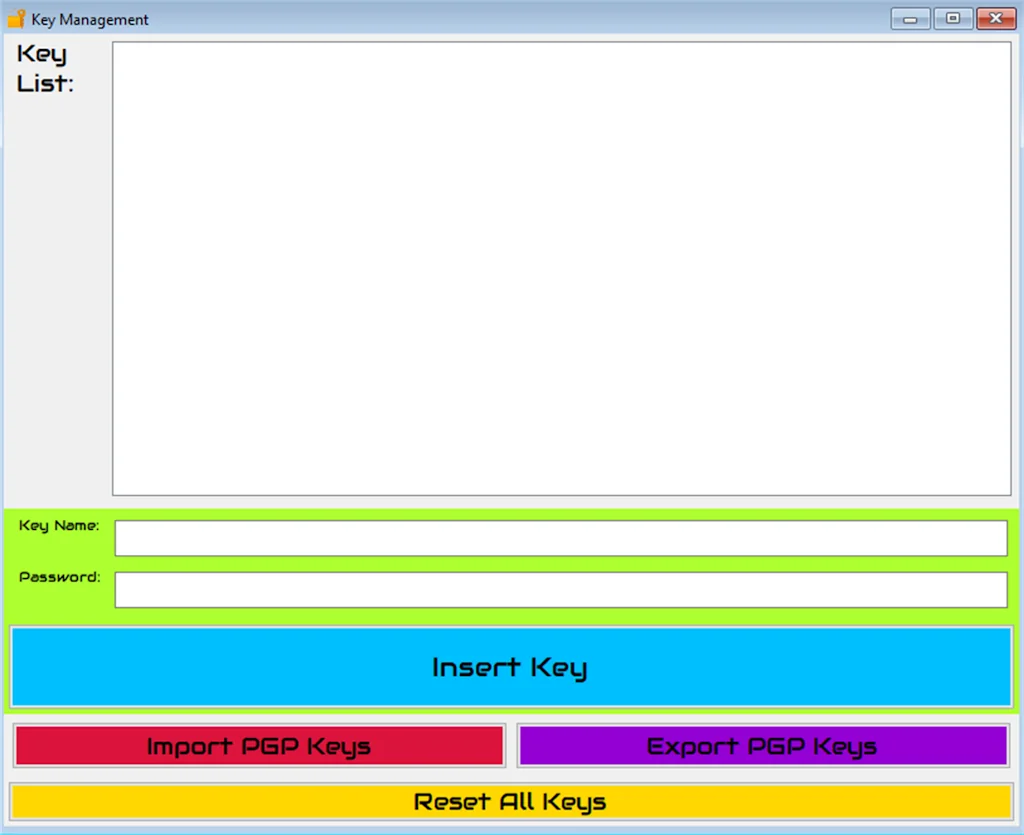Minimize the Key Management window
Screen dimensions: 1024x835
coord(909,18)
